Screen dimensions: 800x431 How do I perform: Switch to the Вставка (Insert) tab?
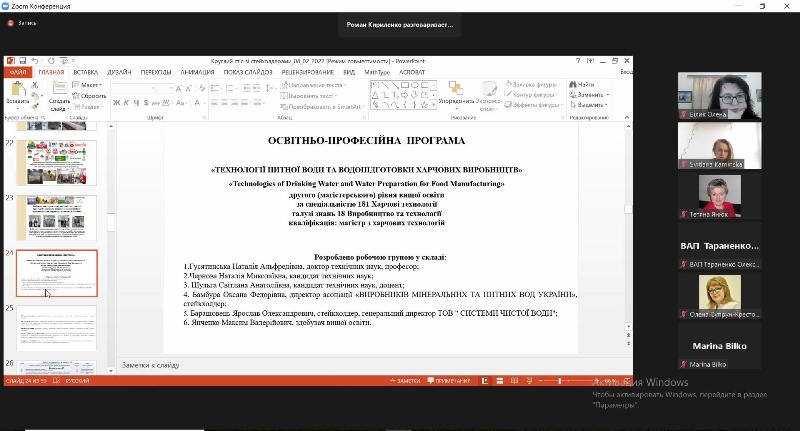[x=85, y=72]
